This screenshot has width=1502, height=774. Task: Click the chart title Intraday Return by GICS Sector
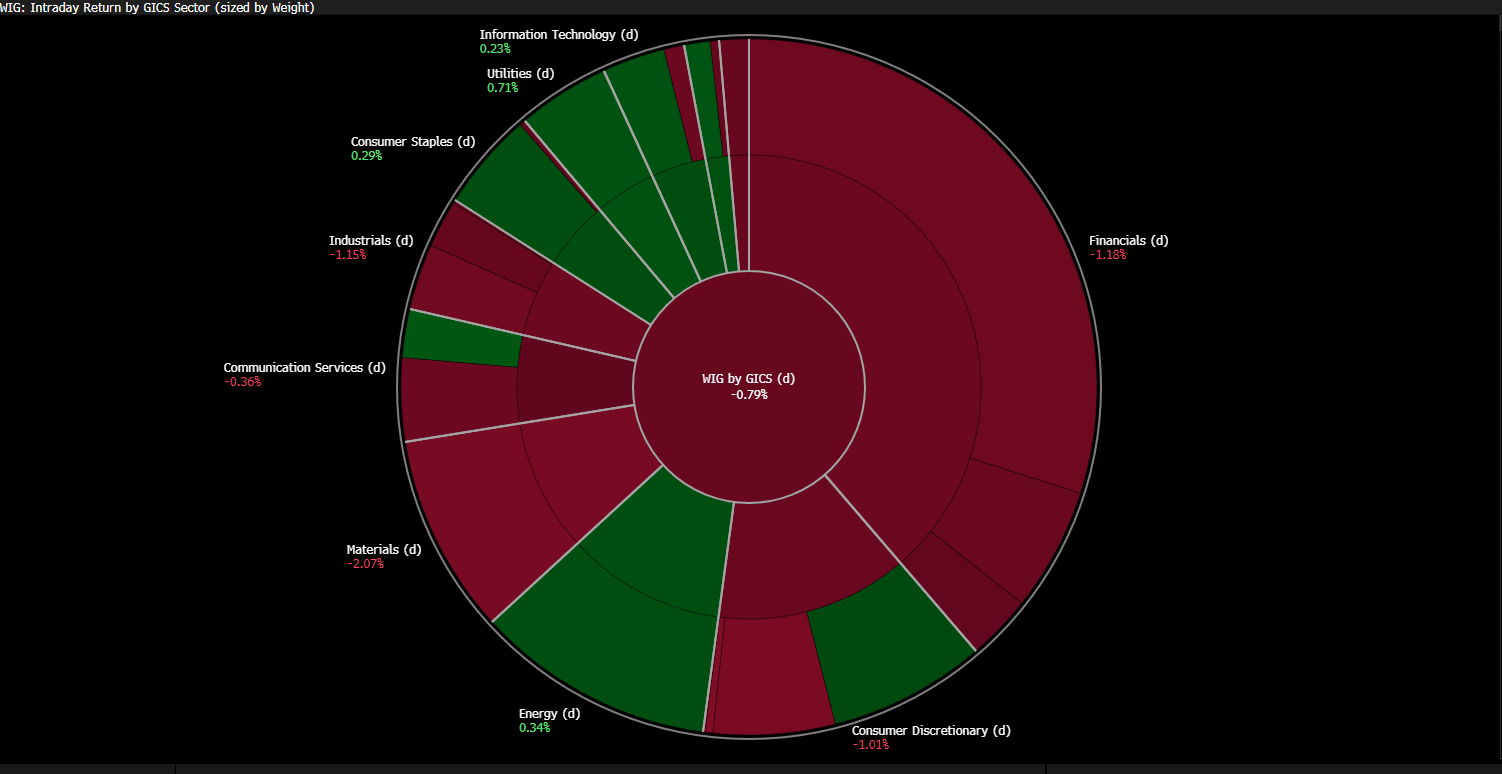pyautogui.click(x=158, y=7)
